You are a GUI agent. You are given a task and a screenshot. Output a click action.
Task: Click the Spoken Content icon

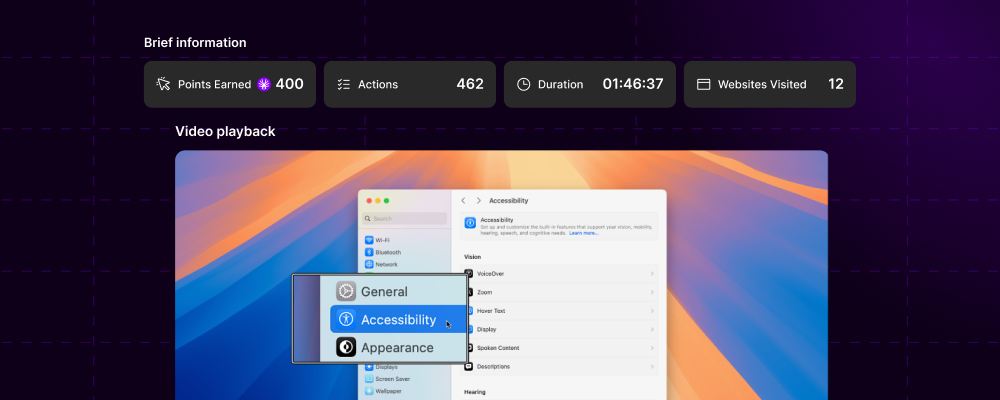[x=469, y=348]
